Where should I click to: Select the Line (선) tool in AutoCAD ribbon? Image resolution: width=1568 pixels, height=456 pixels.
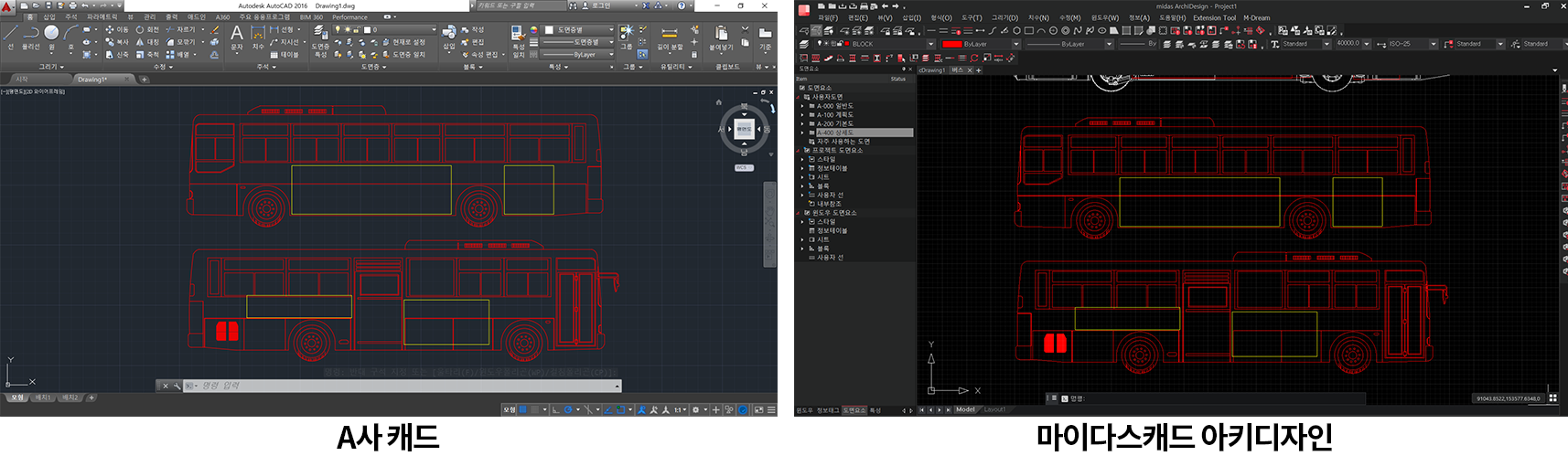10,36
